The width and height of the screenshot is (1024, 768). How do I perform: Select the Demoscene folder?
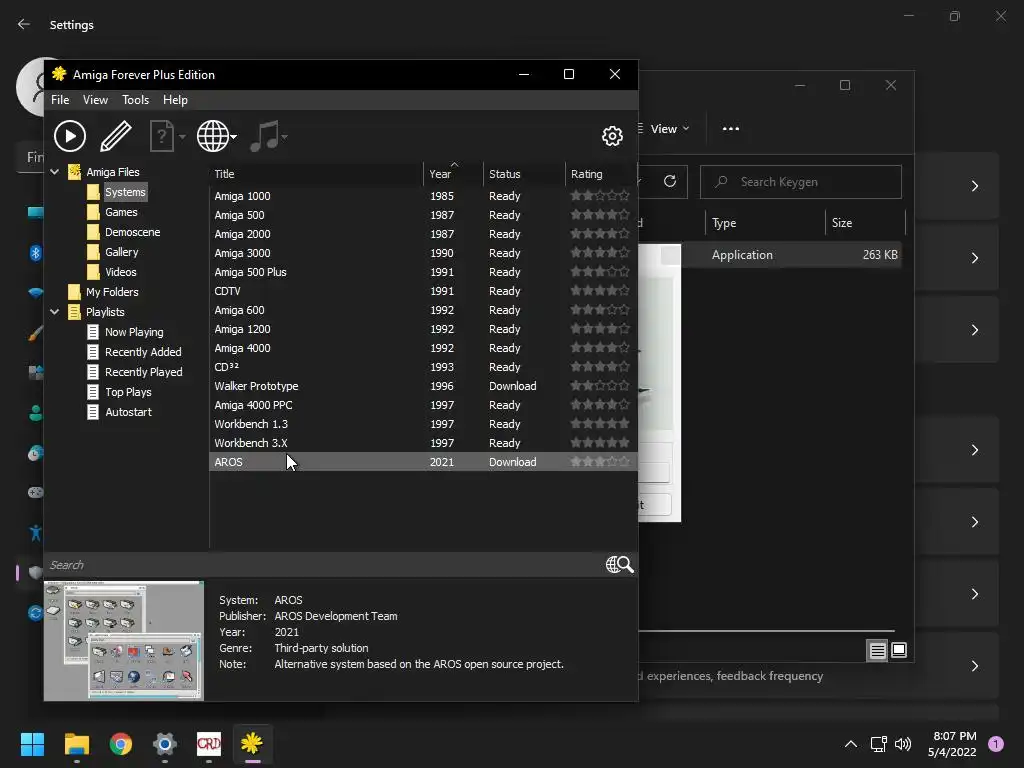(x=133, y=232)
